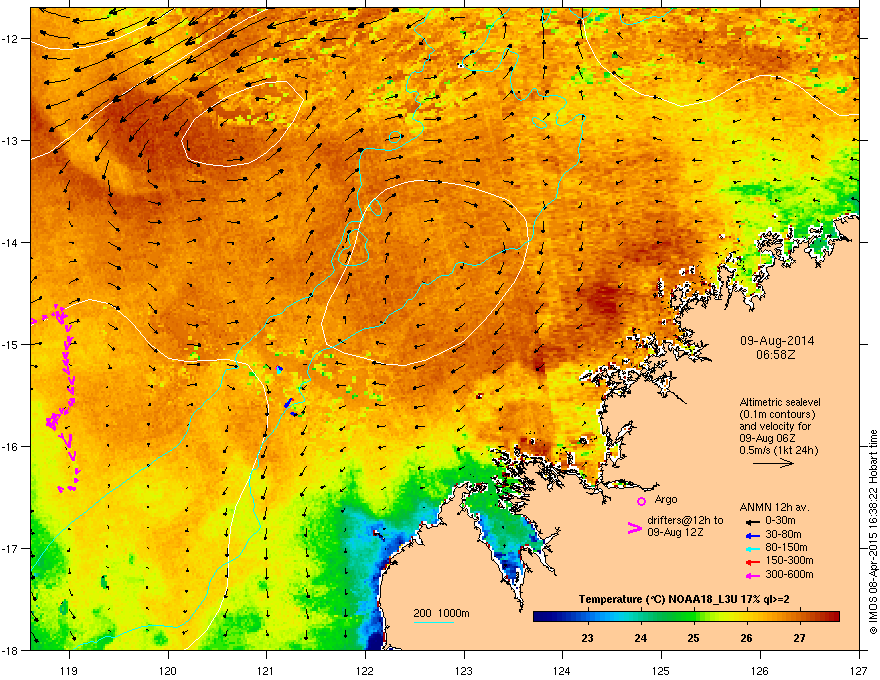
Task: Click latitude axis label -12
Action: tap(10, 38)
